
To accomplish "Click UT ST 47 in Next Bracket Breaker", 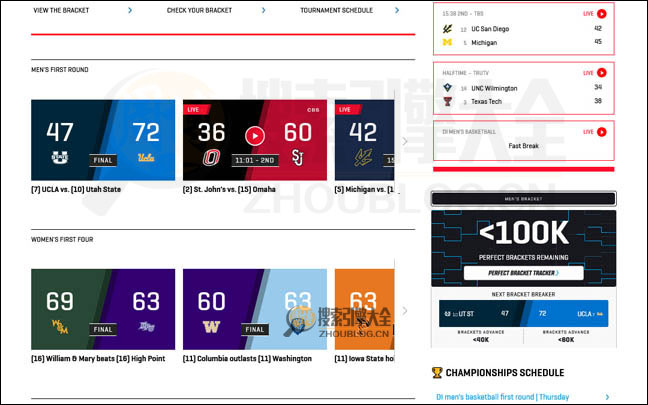I will [x=480, y=314].
